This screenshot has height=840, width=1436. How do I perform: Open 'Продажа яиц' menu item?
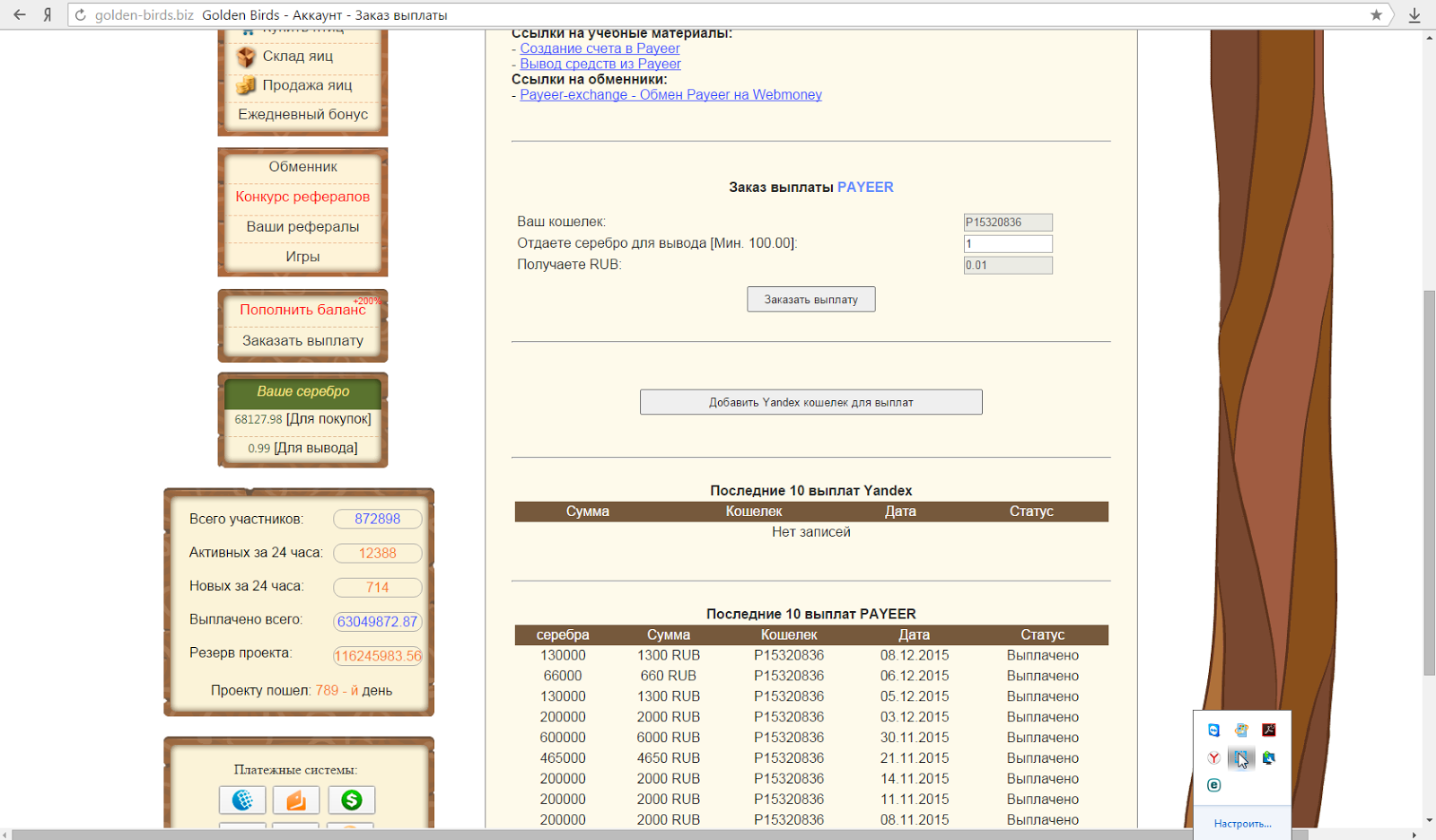point(307,85)
